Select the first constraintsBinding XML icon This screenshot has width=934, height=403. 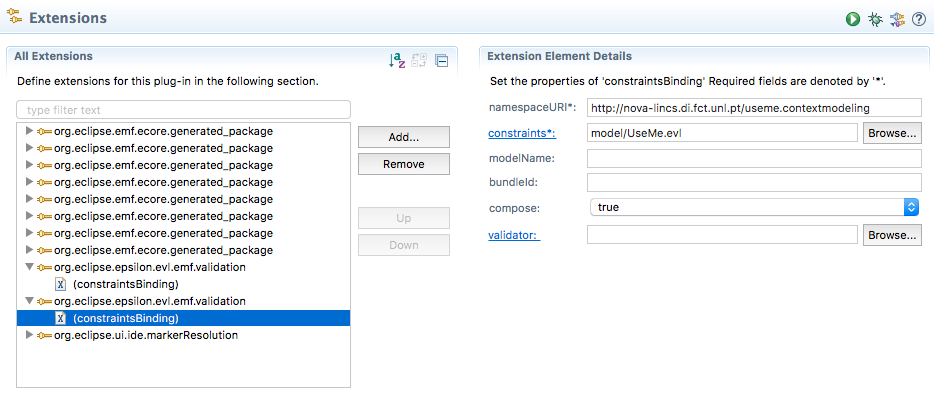click(x=60, y=284)
